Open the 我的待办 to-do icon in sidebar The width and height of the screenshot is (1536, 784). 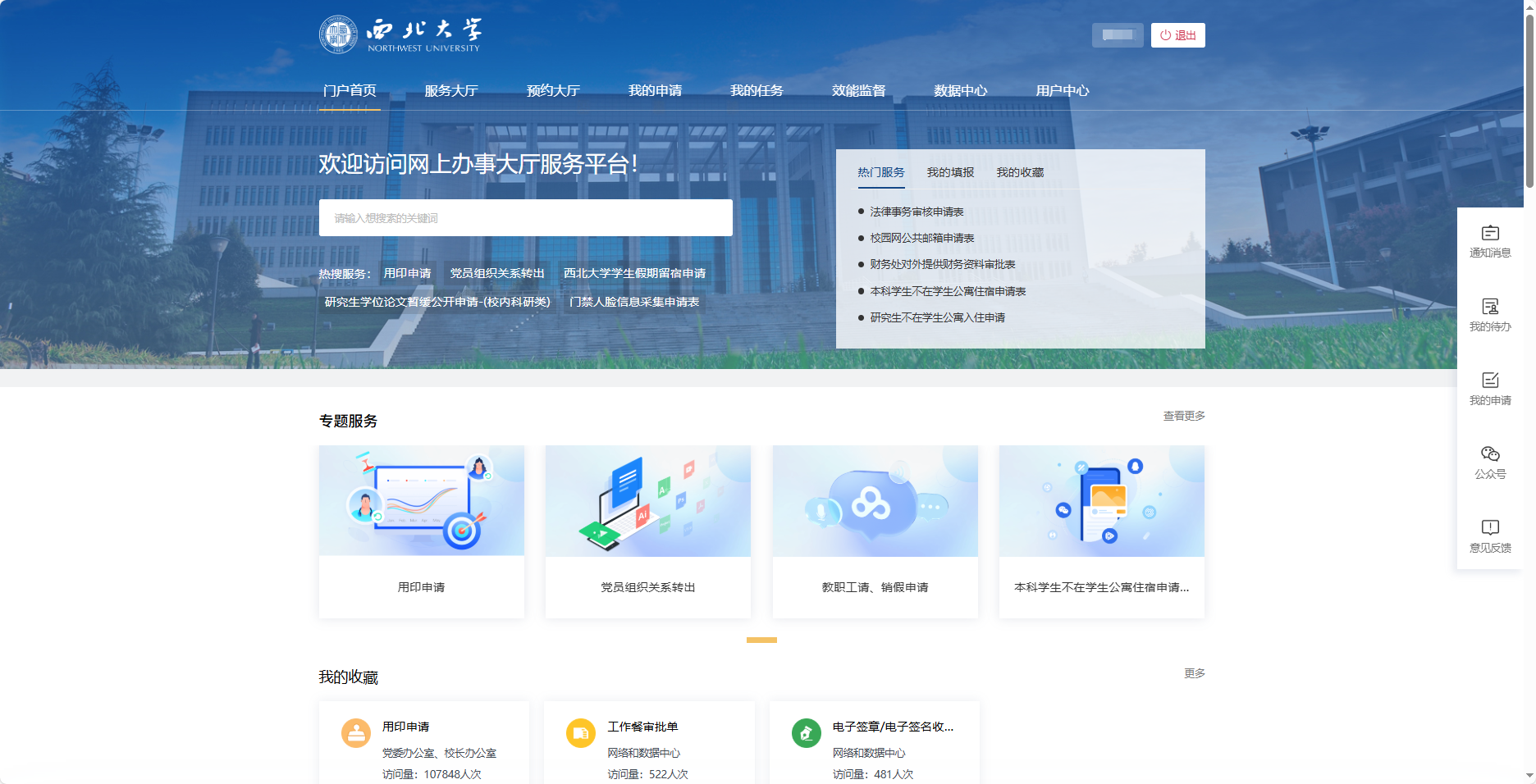(1489, 308)
